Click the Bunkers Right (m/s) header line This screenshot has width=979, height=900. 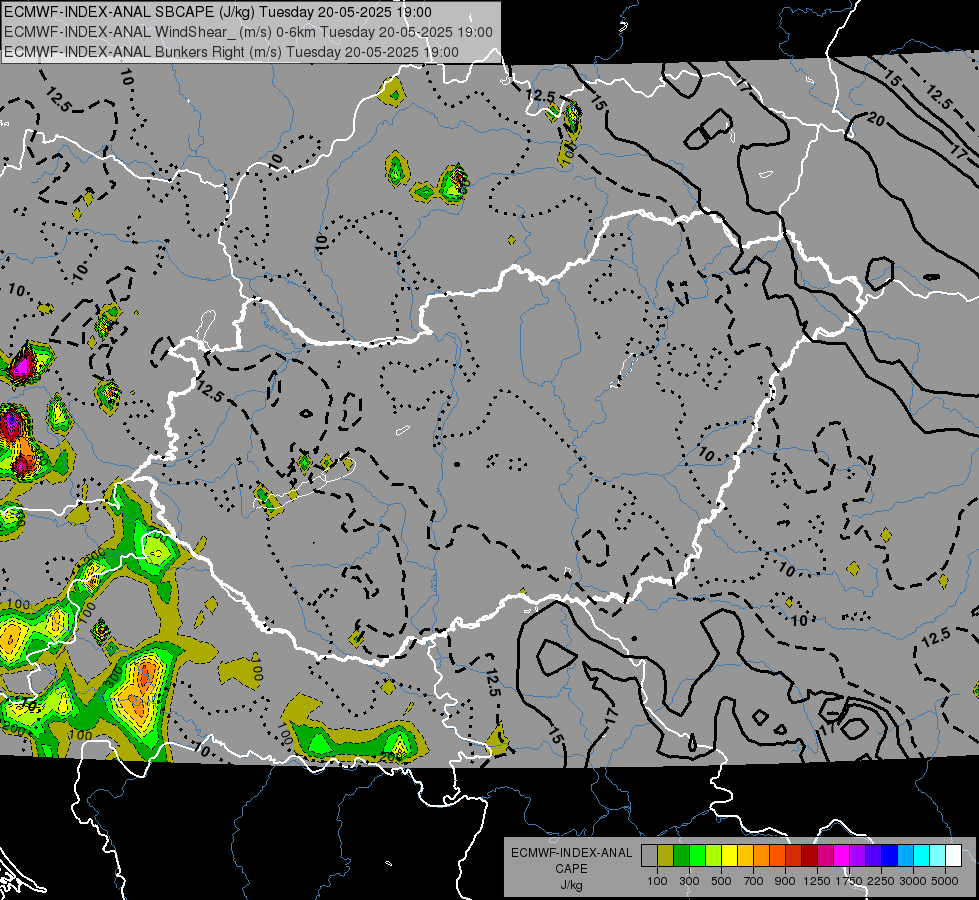231,52
